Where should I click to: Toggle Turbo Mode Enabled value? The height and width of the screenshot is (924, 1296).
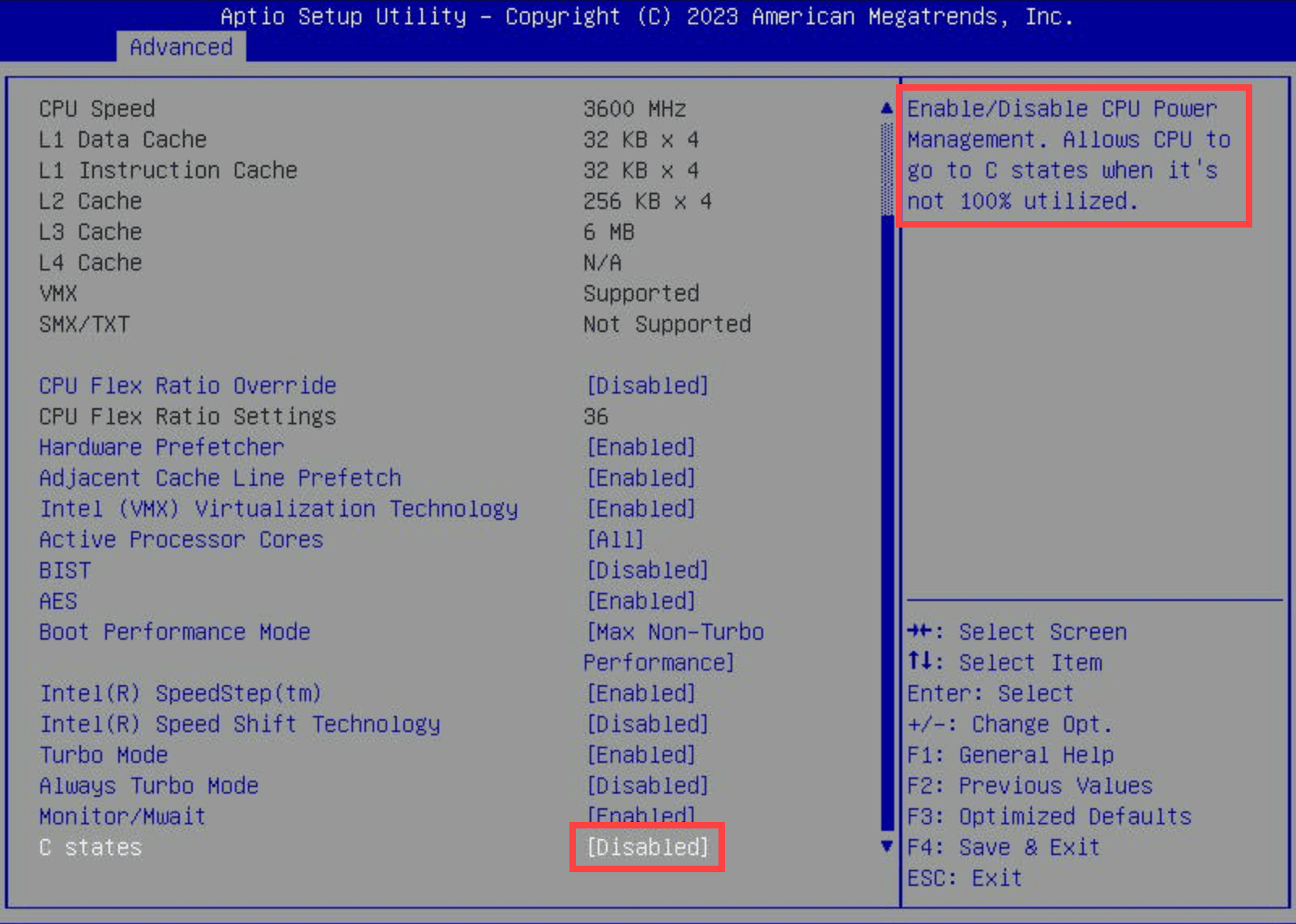pyautogui.click(x=642, y=755)
